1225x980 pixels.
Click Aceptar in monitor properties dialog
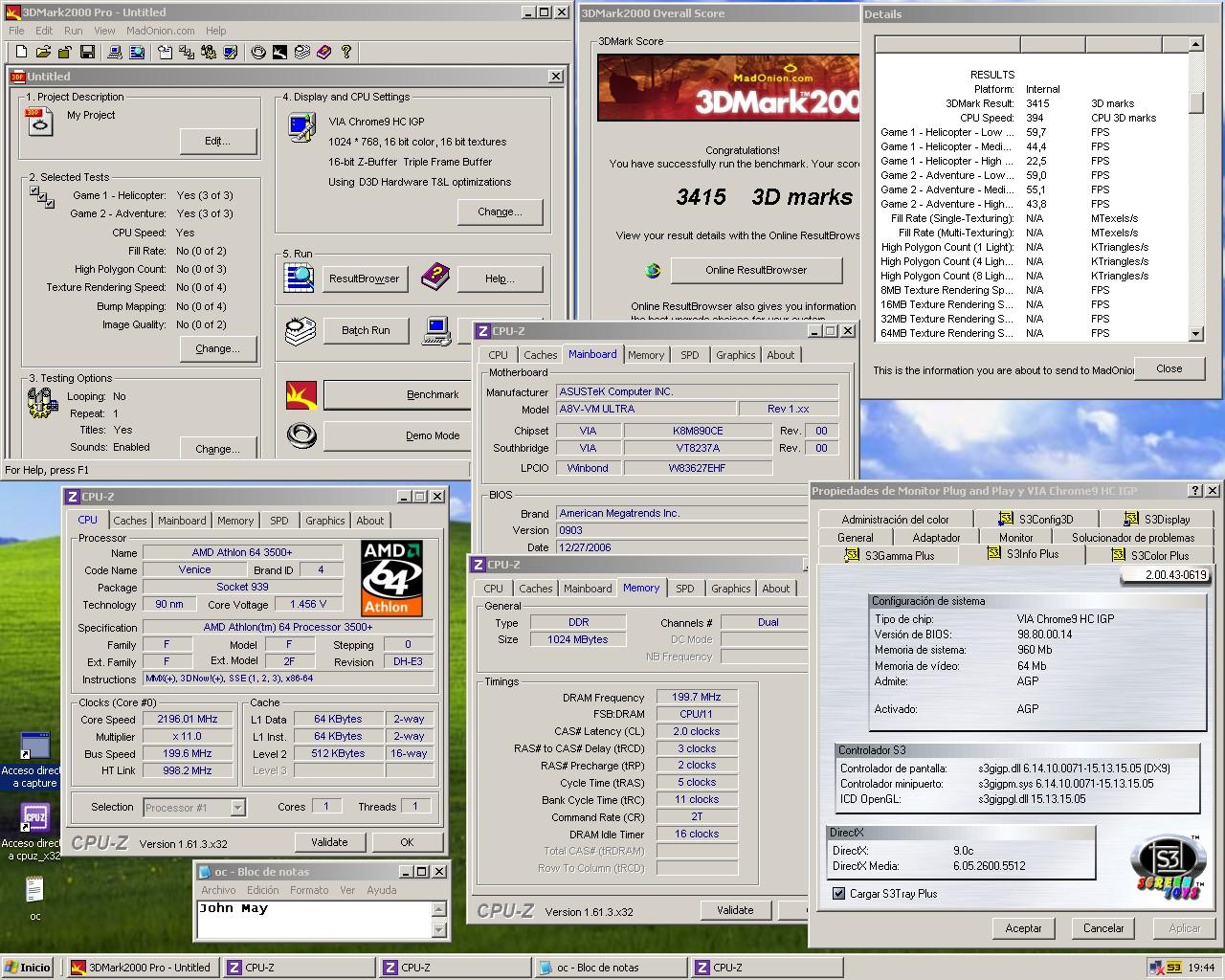click(x=1023, y=928)
